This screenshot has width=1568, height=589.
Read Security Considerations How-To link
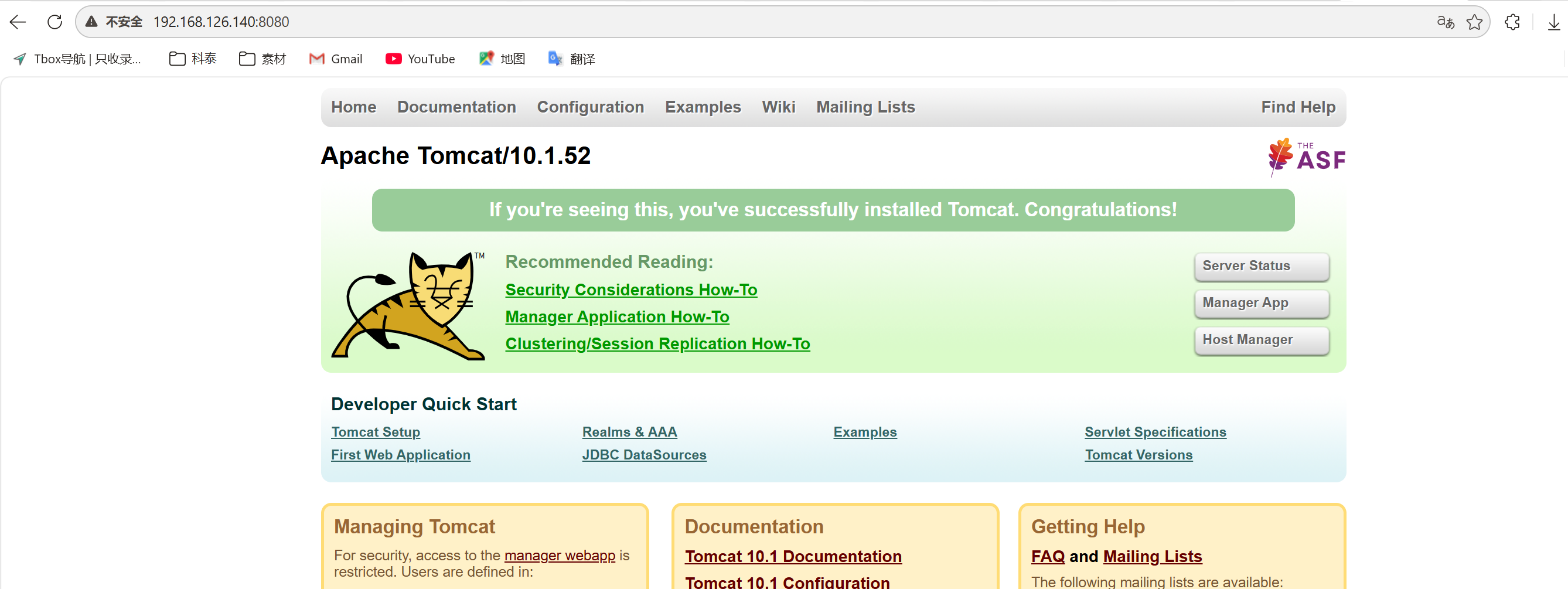point(631,290)
